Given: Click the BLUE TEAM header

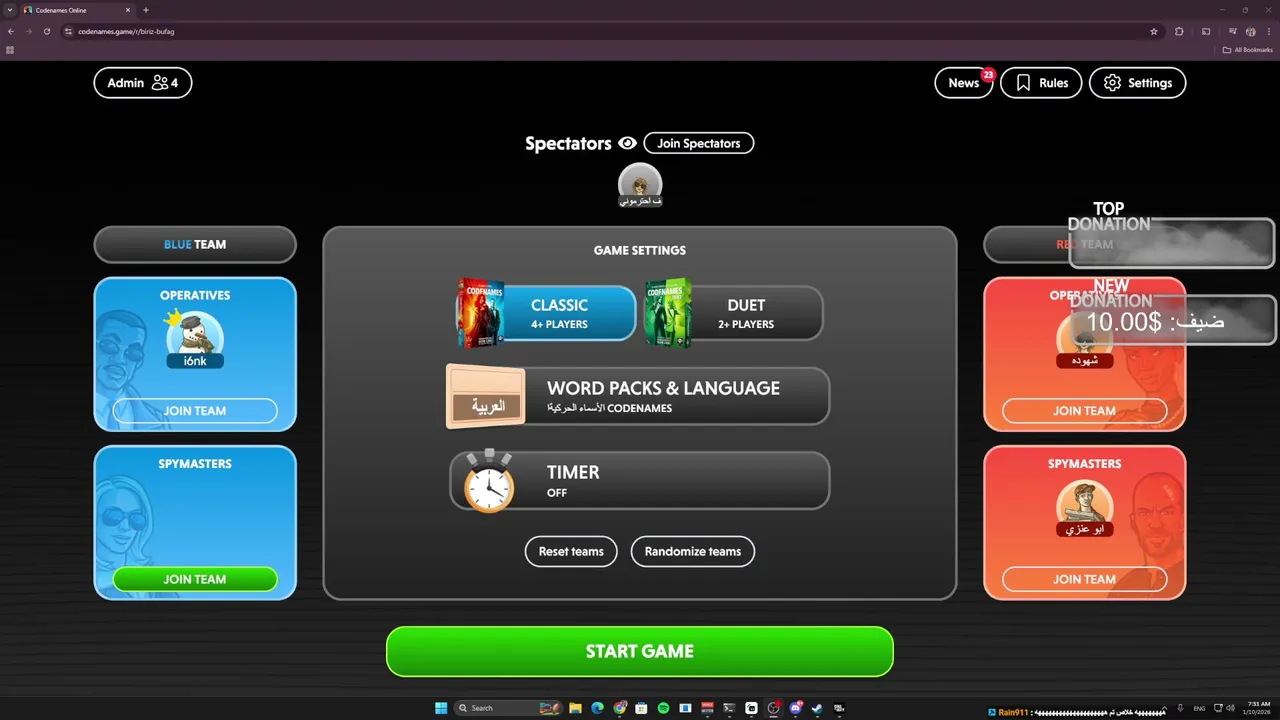Looking at the screenshot, I should (195, 244).
